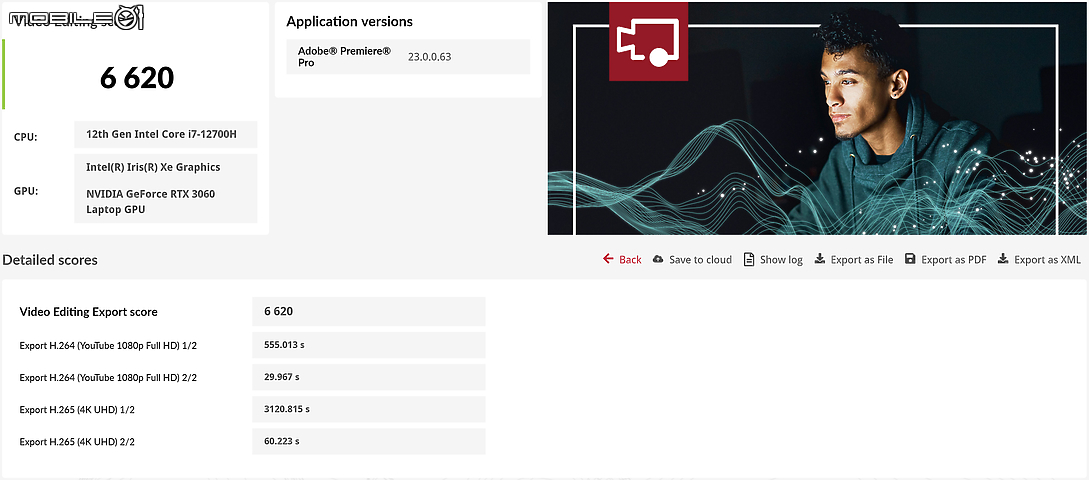
Task: Click the Export as PDF floppy icon
Action: tap(910, 259)
